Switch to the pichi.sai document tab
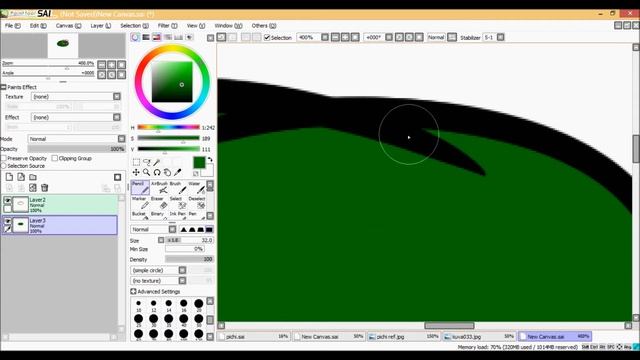Image resolution: width=640 pixels, height=360 pixels. pos(254,337)
